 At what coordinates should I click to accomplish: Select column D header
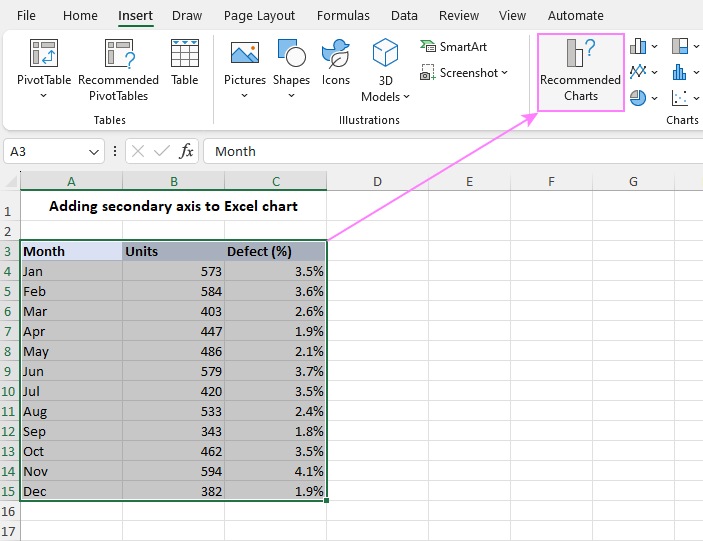click(x=378, y=181)
